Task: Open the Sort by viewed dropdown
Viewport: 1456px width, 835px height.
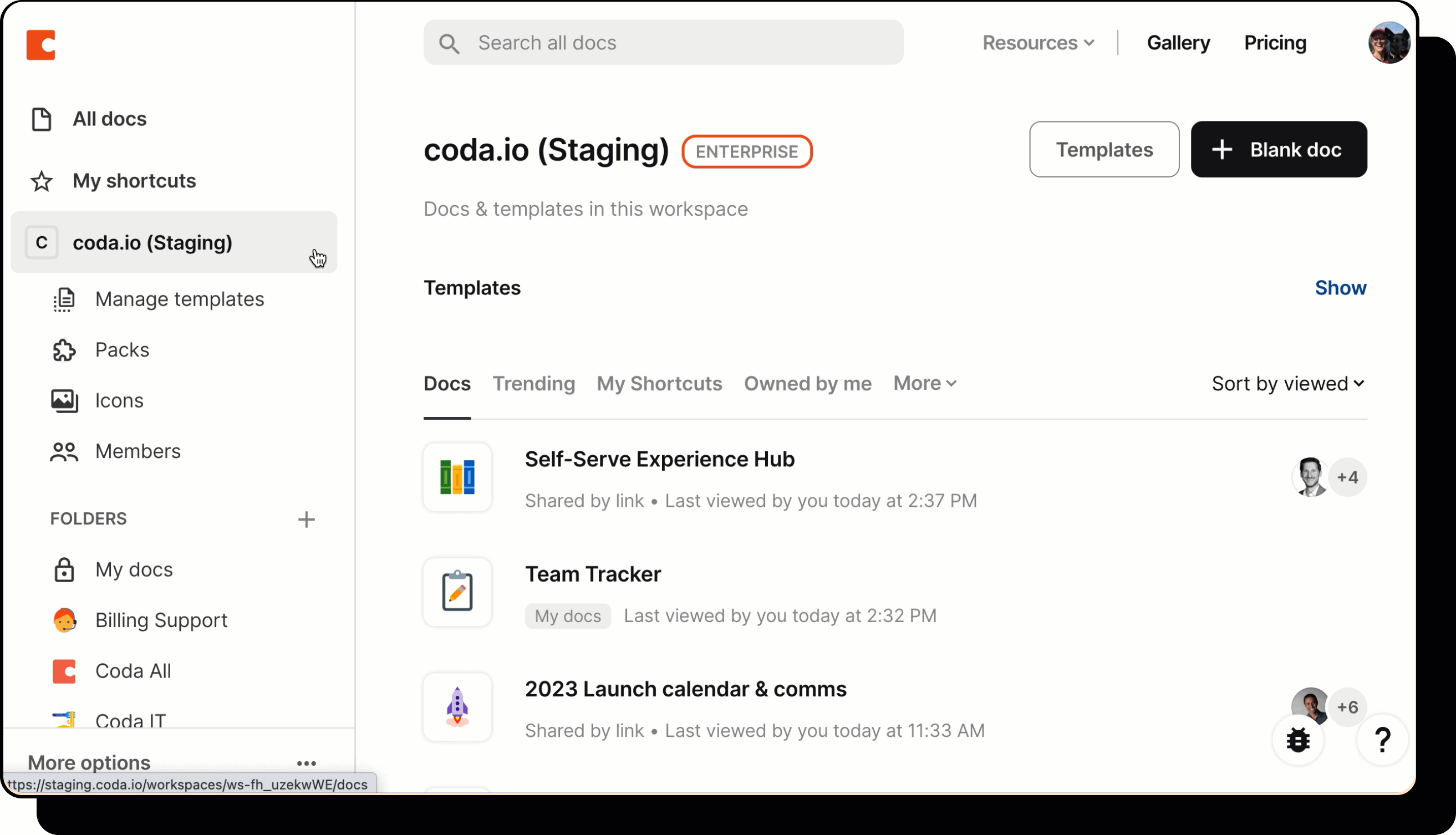Action: click(x=1288, y=383)
